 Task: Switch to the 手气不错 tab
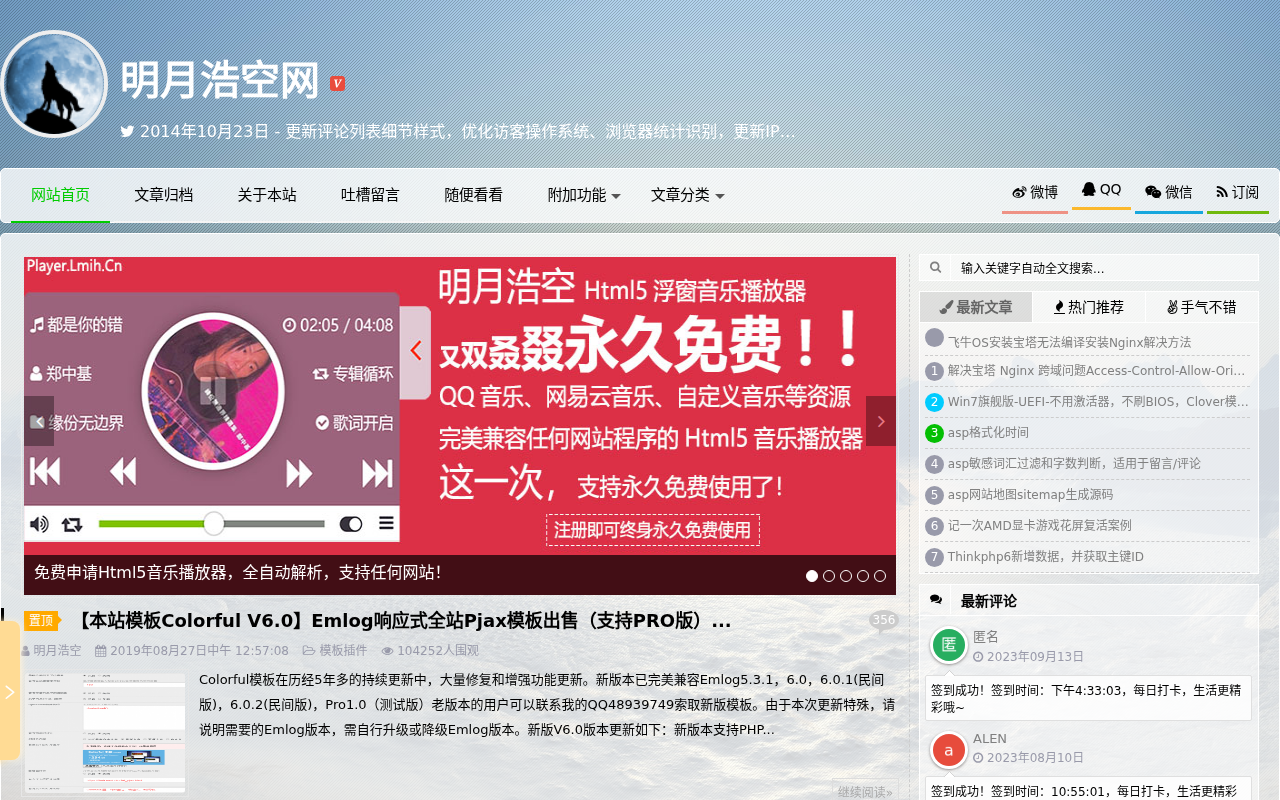pyautogui.click(x=1202, y=307)
